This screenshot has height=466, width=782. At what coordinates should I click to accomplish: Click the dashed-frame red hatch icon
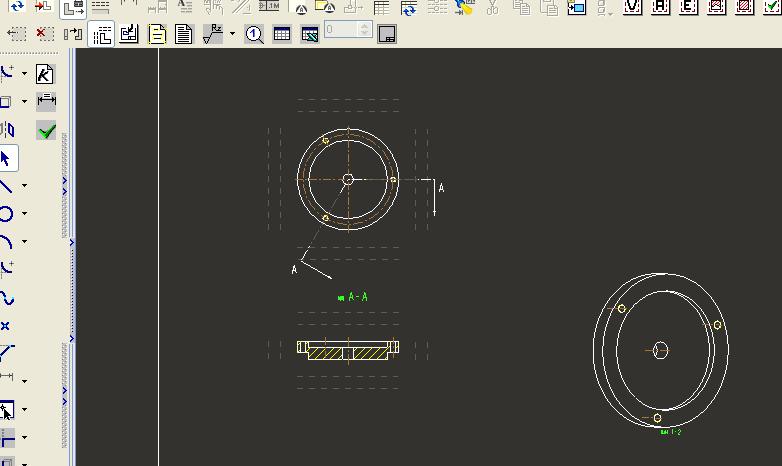click(745, 6)
